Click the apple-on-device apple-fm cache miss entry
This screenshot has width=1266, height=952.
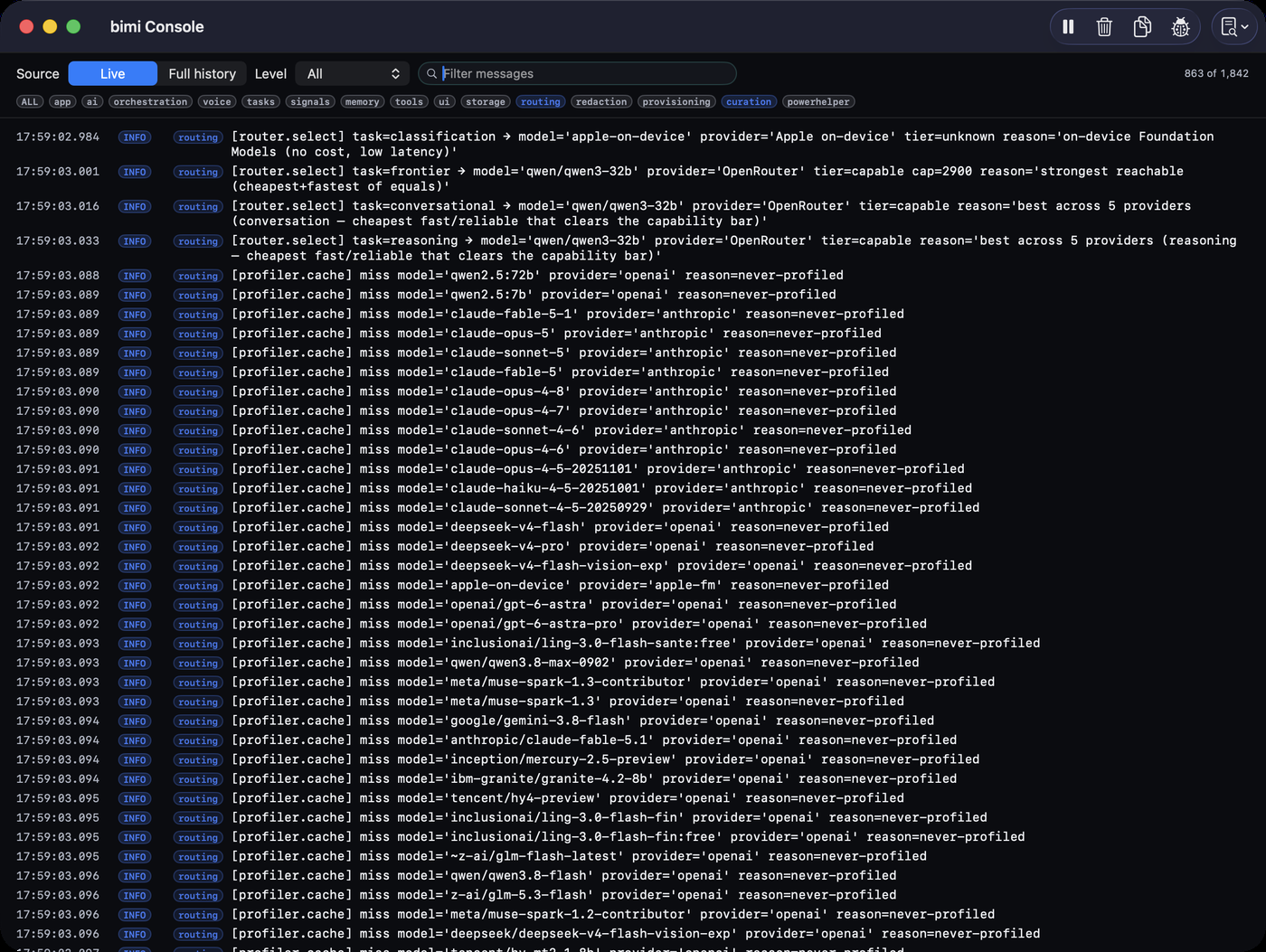coord(633,586)
